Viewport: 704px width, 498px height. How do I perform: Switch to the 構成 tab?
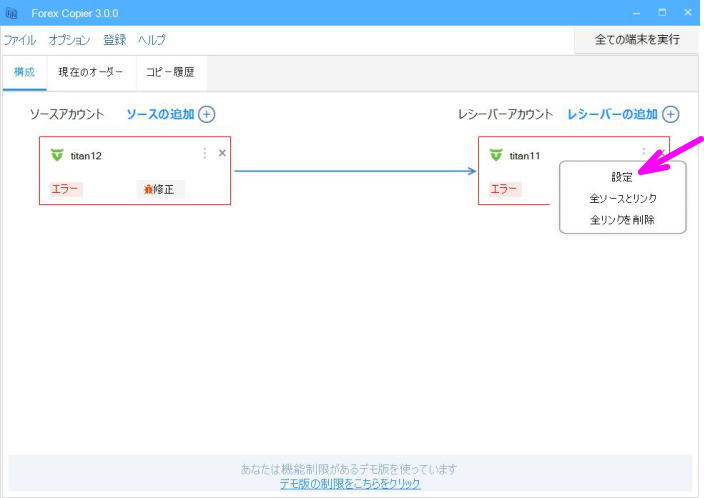point(25,72)
